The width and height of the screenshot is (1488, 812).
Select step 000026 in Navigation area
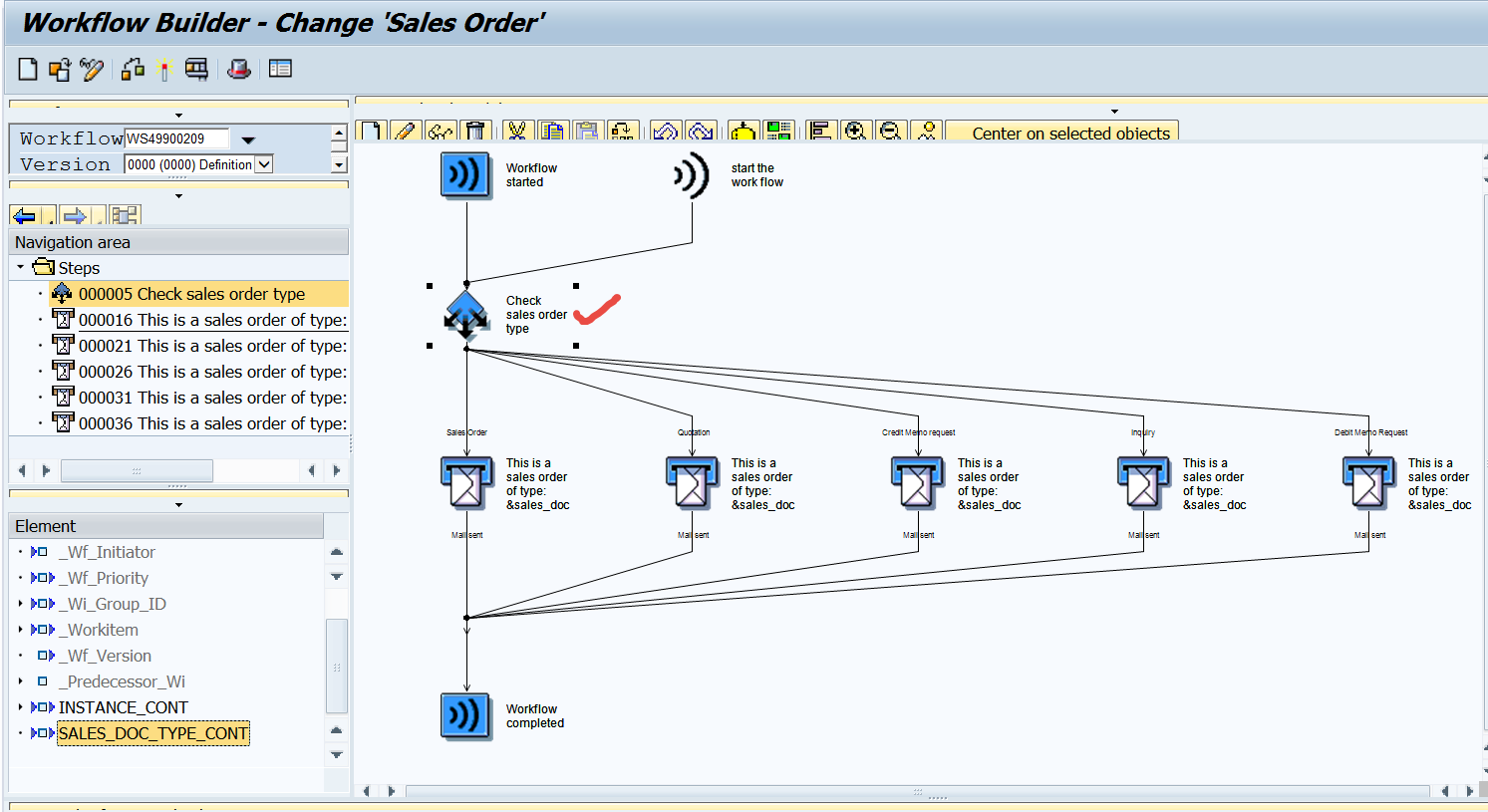(x=211, y=372)
